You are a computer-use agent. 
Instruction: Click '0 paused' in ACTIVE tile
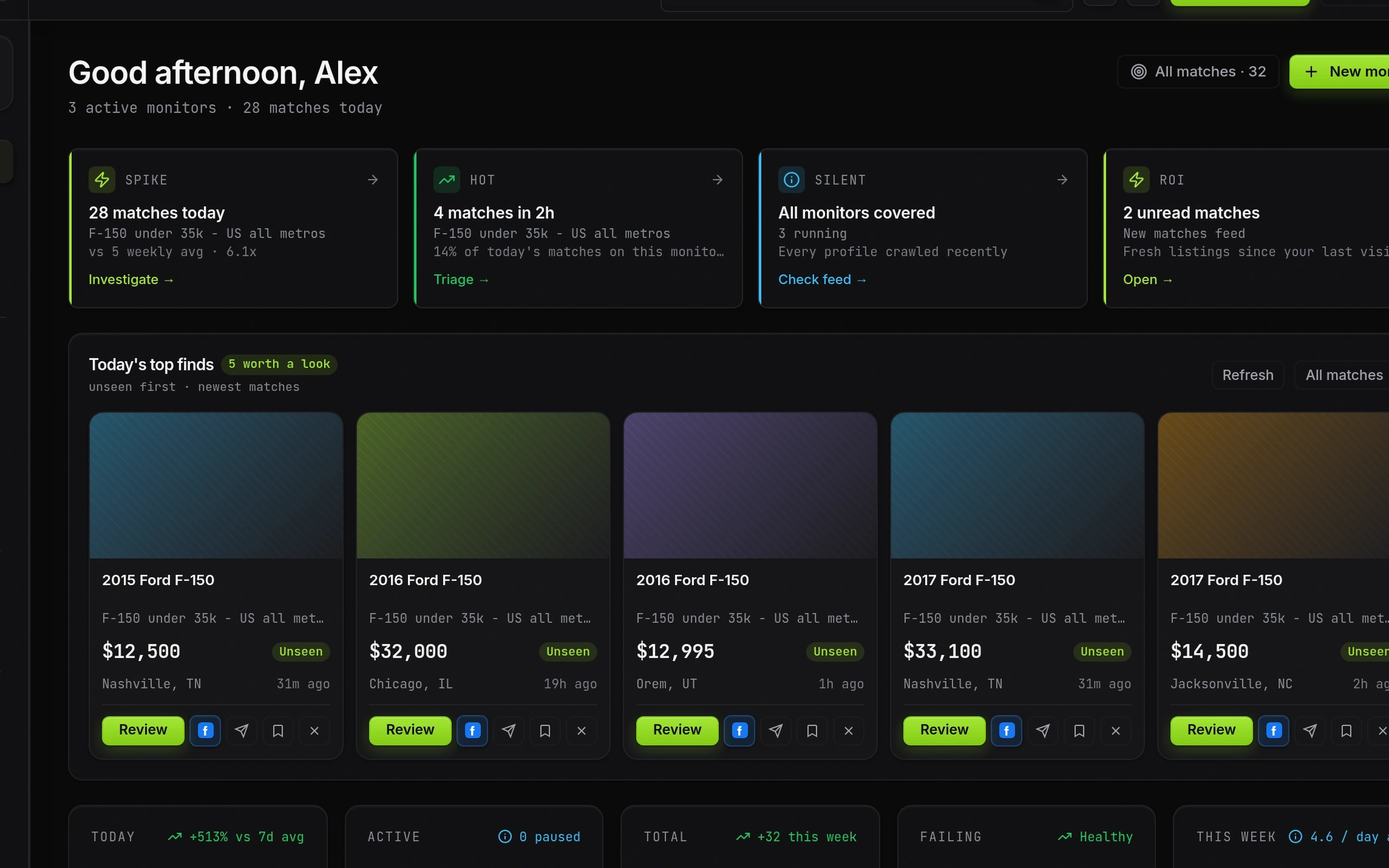coord(550,837)
